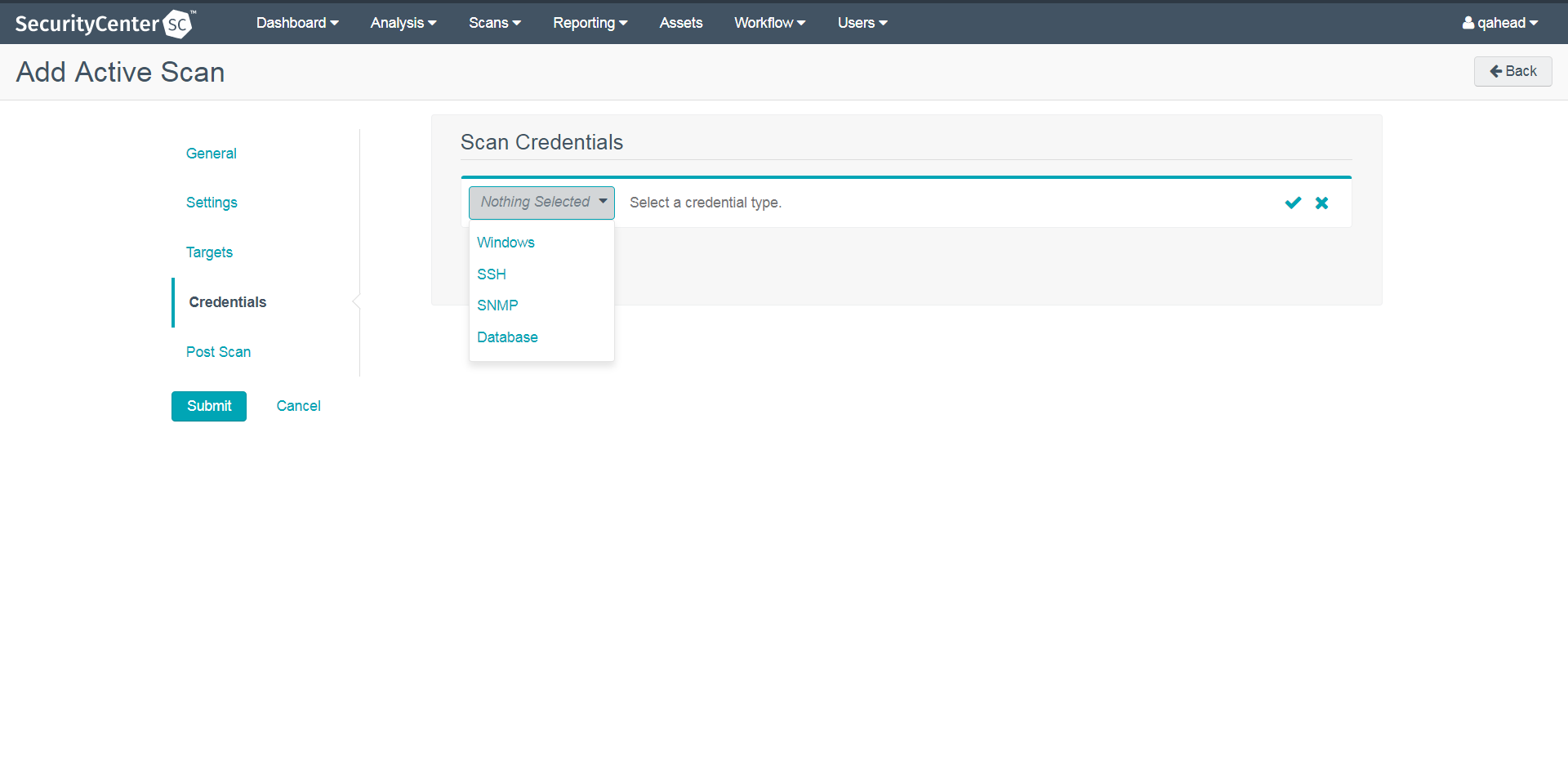Open the Reporting dropdown menu
Viewport: 1568px width, 776px height.
click(x=590, y=23)
